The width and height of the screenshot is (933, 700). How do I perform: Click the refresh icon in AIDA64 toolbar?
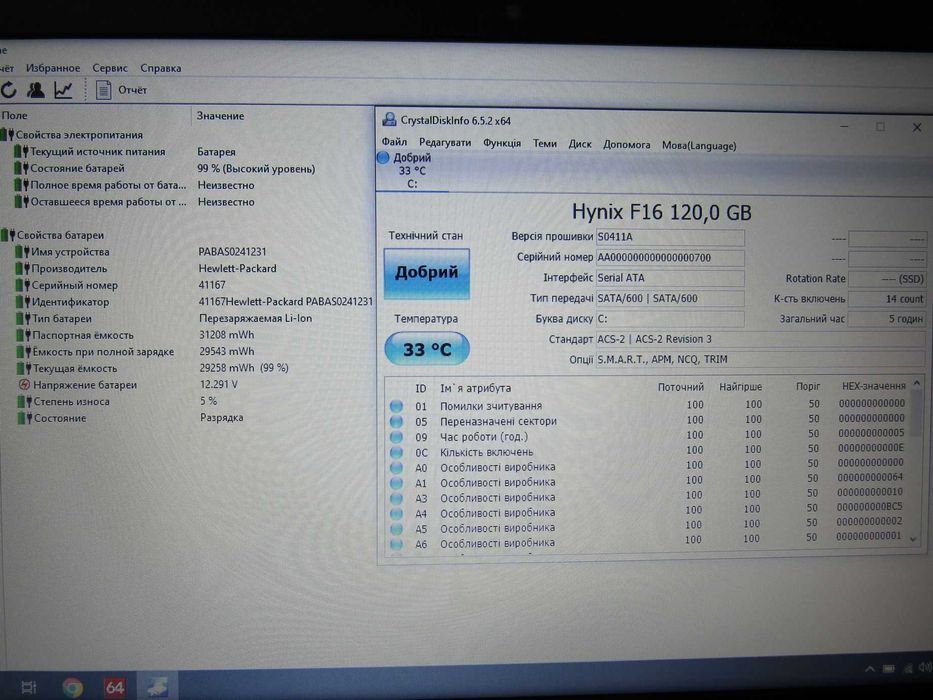[8, 90]
